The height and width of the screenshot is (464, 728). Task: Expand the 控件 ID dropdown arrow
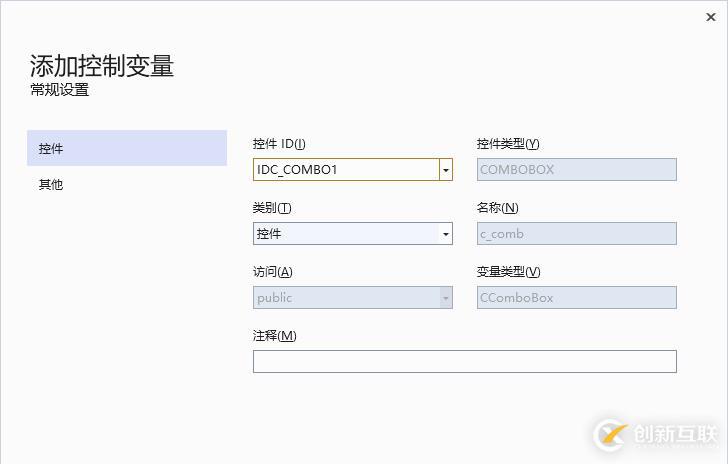pyautogui.click(x=445, y=170)
